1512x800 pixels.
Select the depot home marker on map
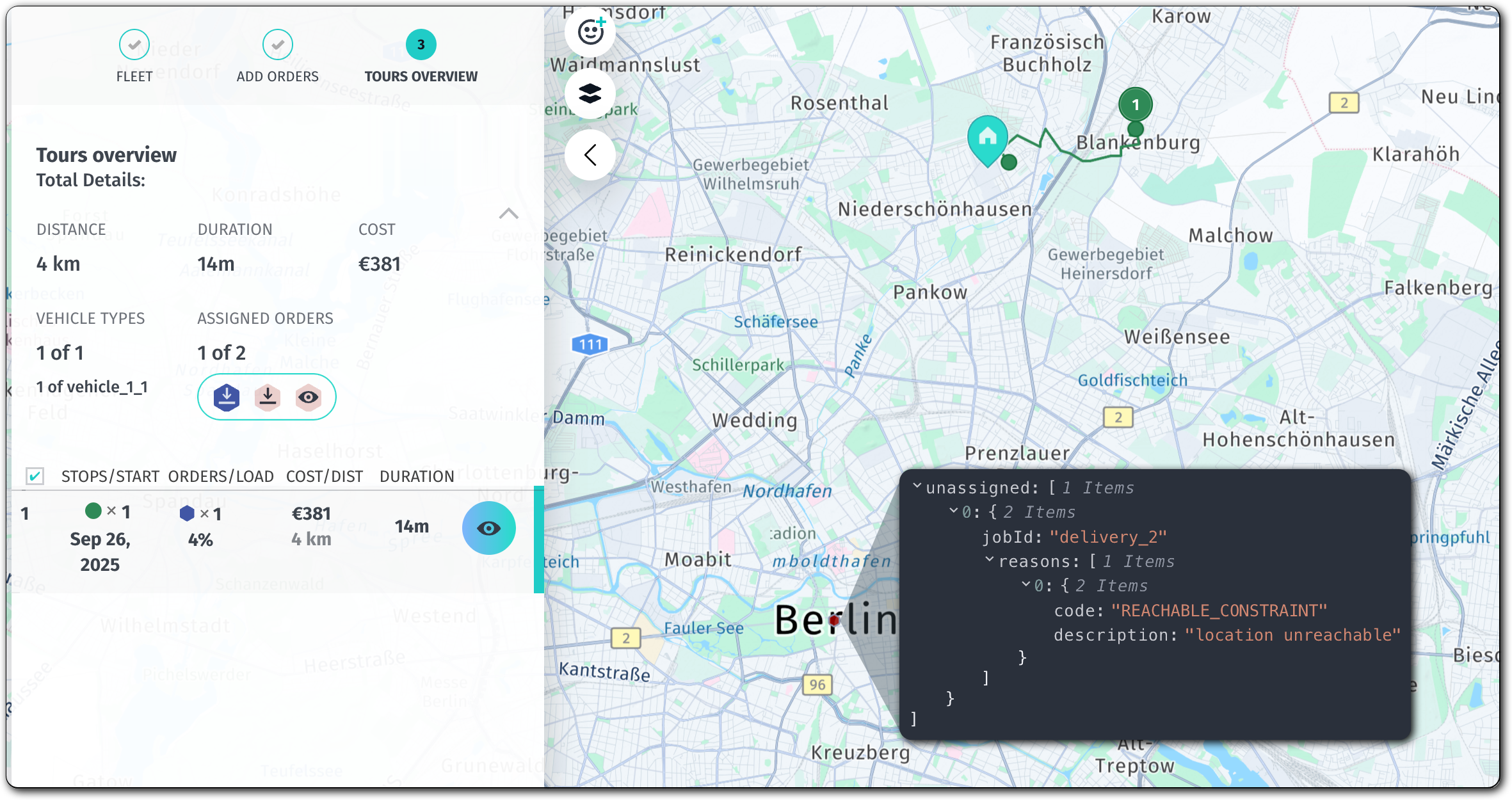[x=987, y=140]
